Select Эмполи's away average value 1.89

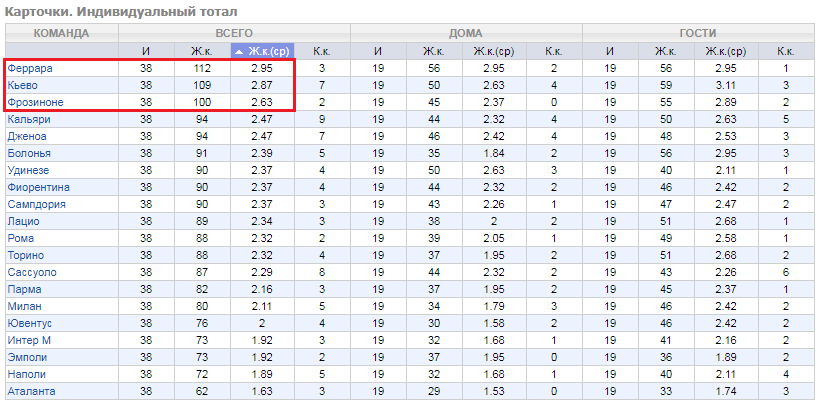point(726,358)
